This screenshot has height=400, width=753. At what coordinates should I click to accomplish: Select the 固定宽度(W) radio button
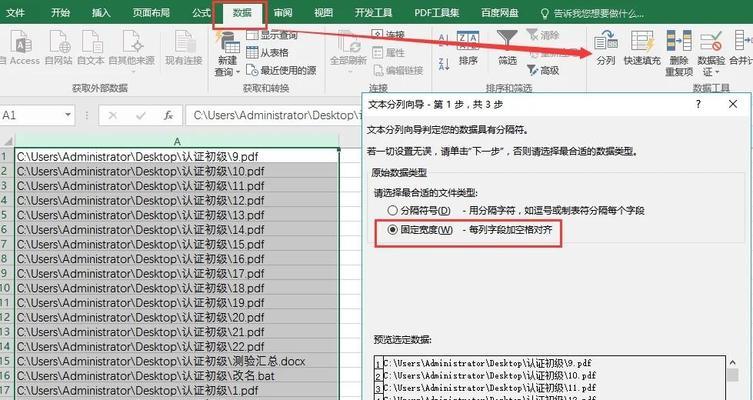click(393, 230)
